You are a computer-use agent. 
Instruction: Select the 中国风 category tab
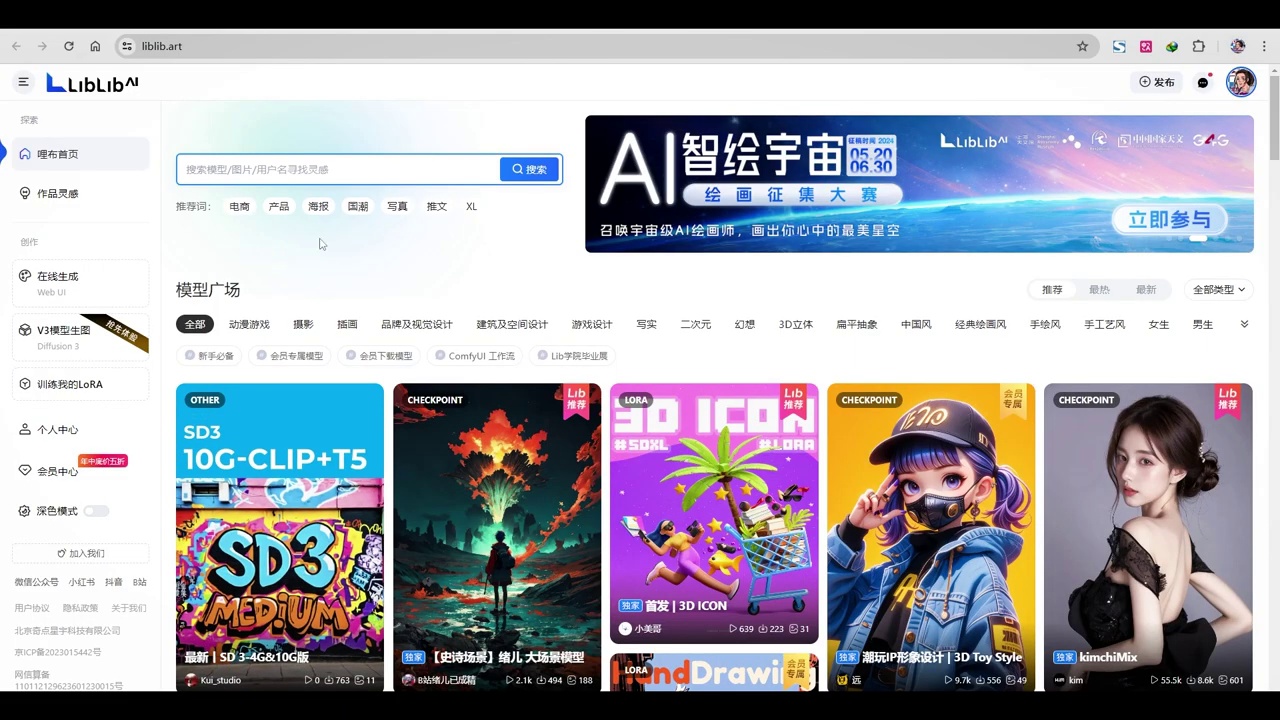[916, 324]
